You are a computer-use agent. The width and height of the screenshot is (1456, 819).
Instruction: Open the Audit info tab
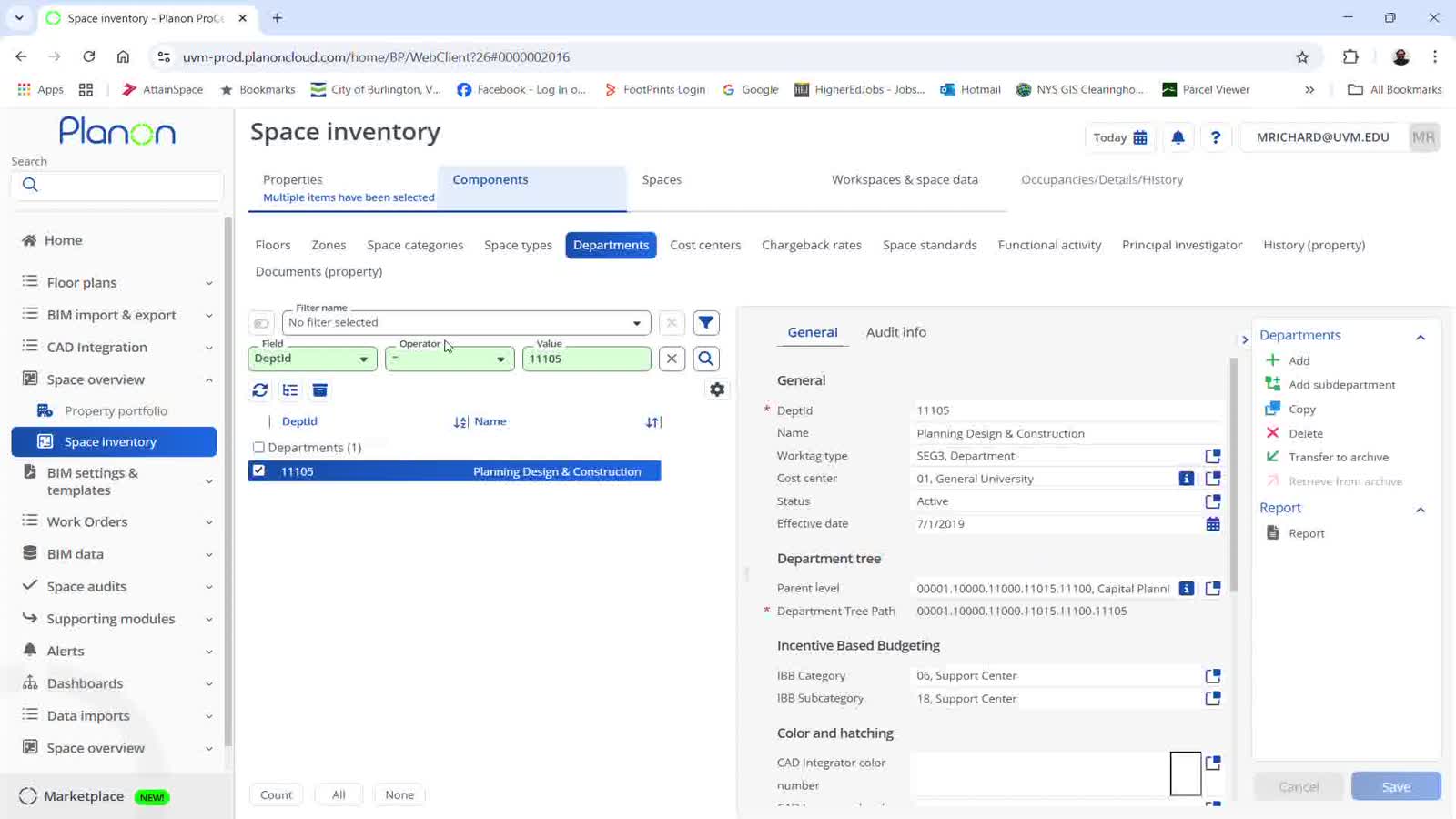point(895,332)
